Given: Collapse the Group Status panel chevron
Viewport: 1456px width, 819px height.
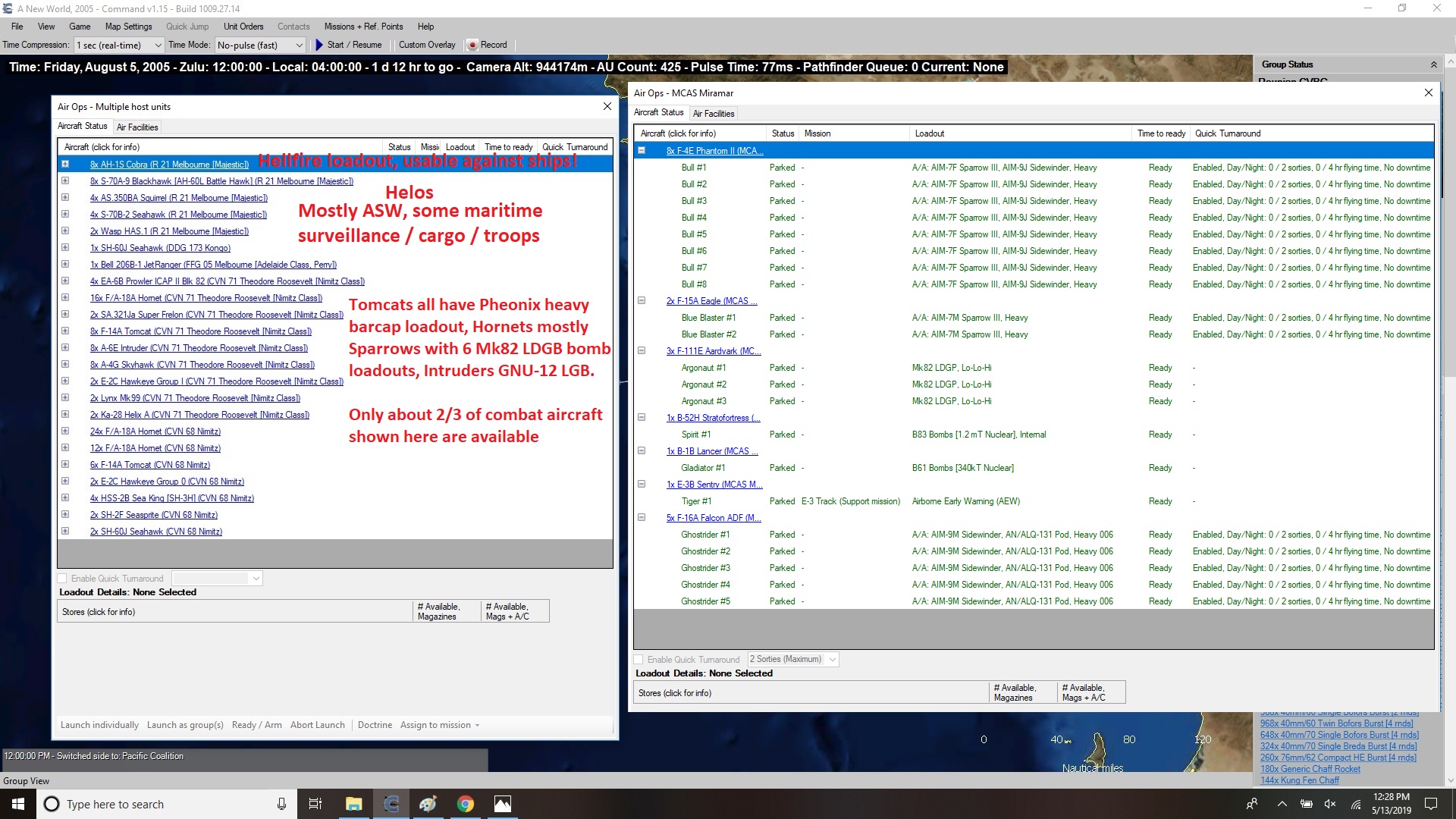Looking at the screenshot, I should tap(1433, 64).
